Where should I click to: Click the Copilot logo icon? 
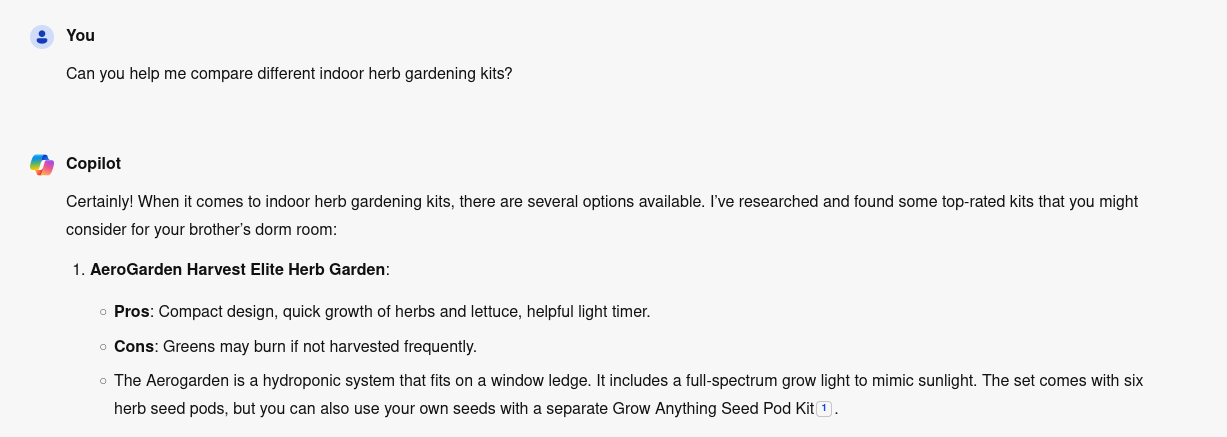coord(42,164)
